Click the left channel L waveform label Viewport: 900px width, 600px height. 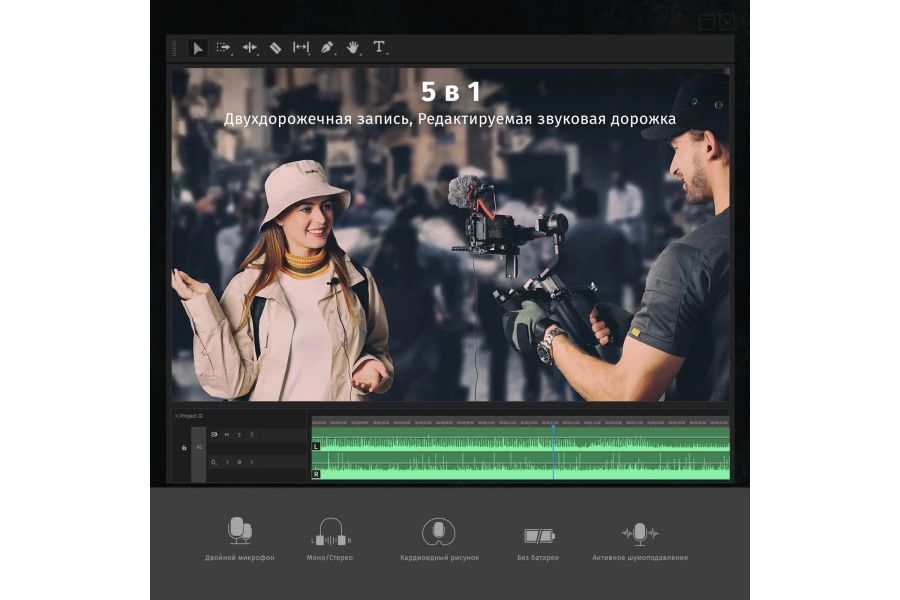317,446
